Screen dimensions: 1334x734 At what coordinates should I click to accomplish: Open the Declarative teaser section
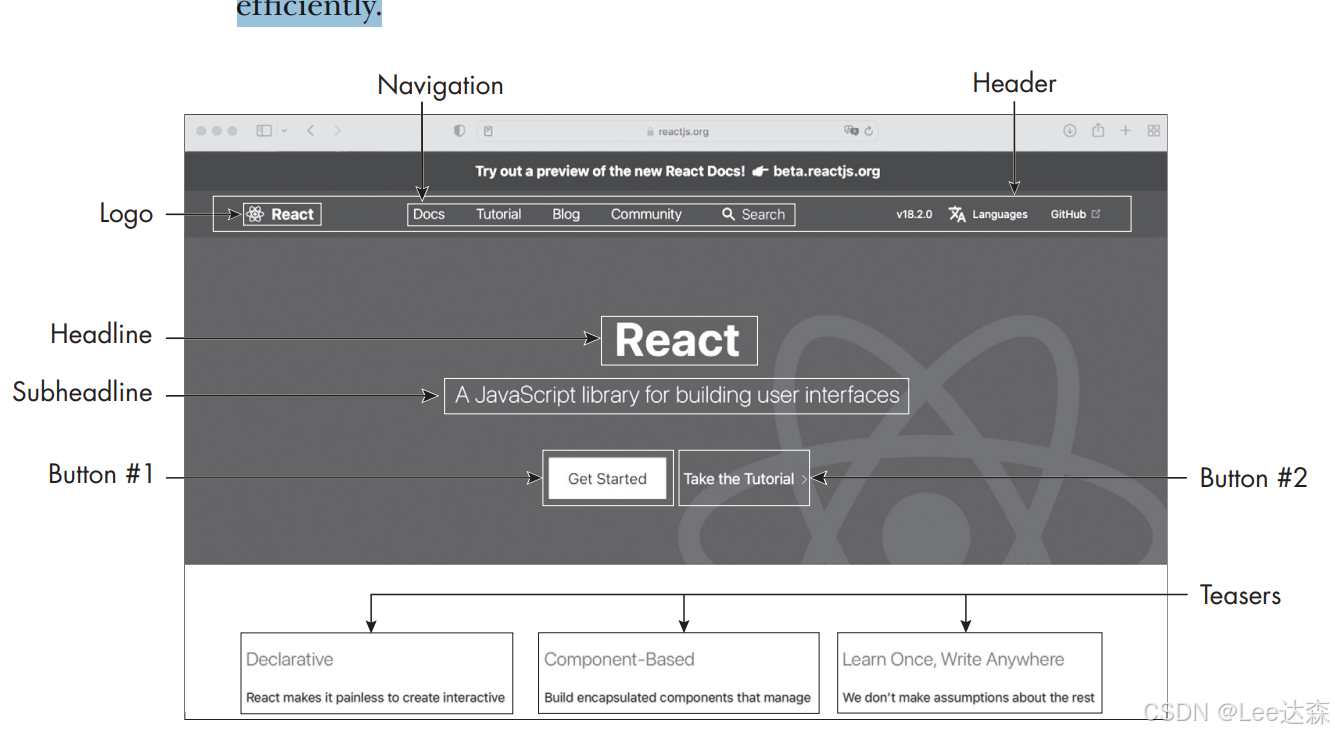[x=377, y=672]
